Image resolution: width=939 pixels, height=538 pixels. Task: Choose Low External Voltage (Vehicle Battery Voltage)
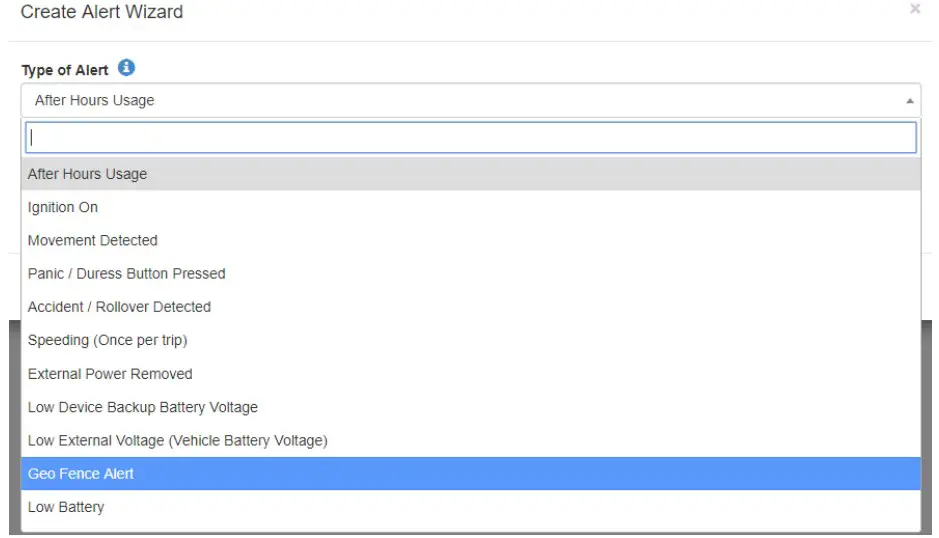click(178, 440)
